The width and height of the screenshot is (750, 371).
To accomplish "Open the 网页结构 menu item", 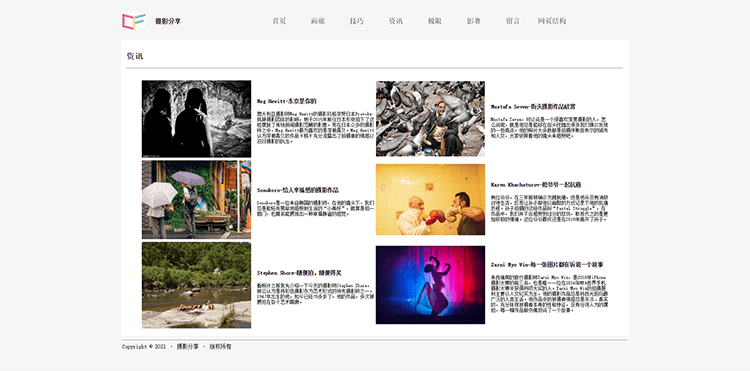I will pos(552,21).
